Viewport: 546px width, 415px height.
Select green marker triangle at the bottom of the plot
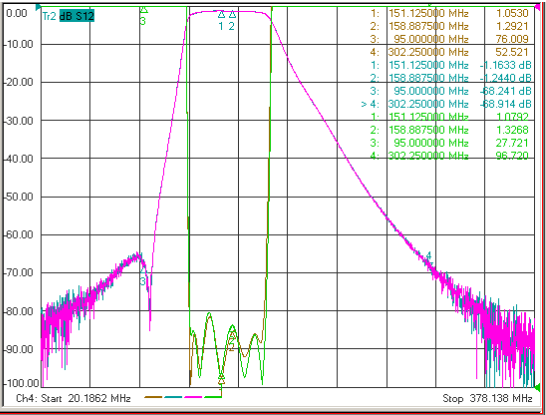coord(221,377)
